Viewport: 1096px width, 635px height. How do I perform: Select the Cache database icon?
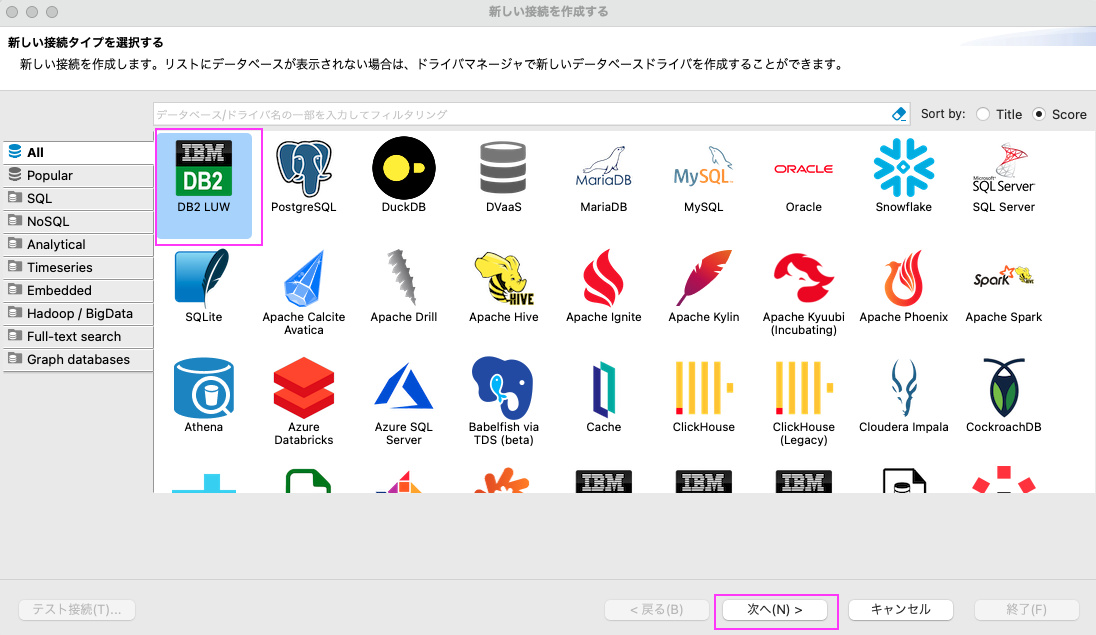click(603, 388)
